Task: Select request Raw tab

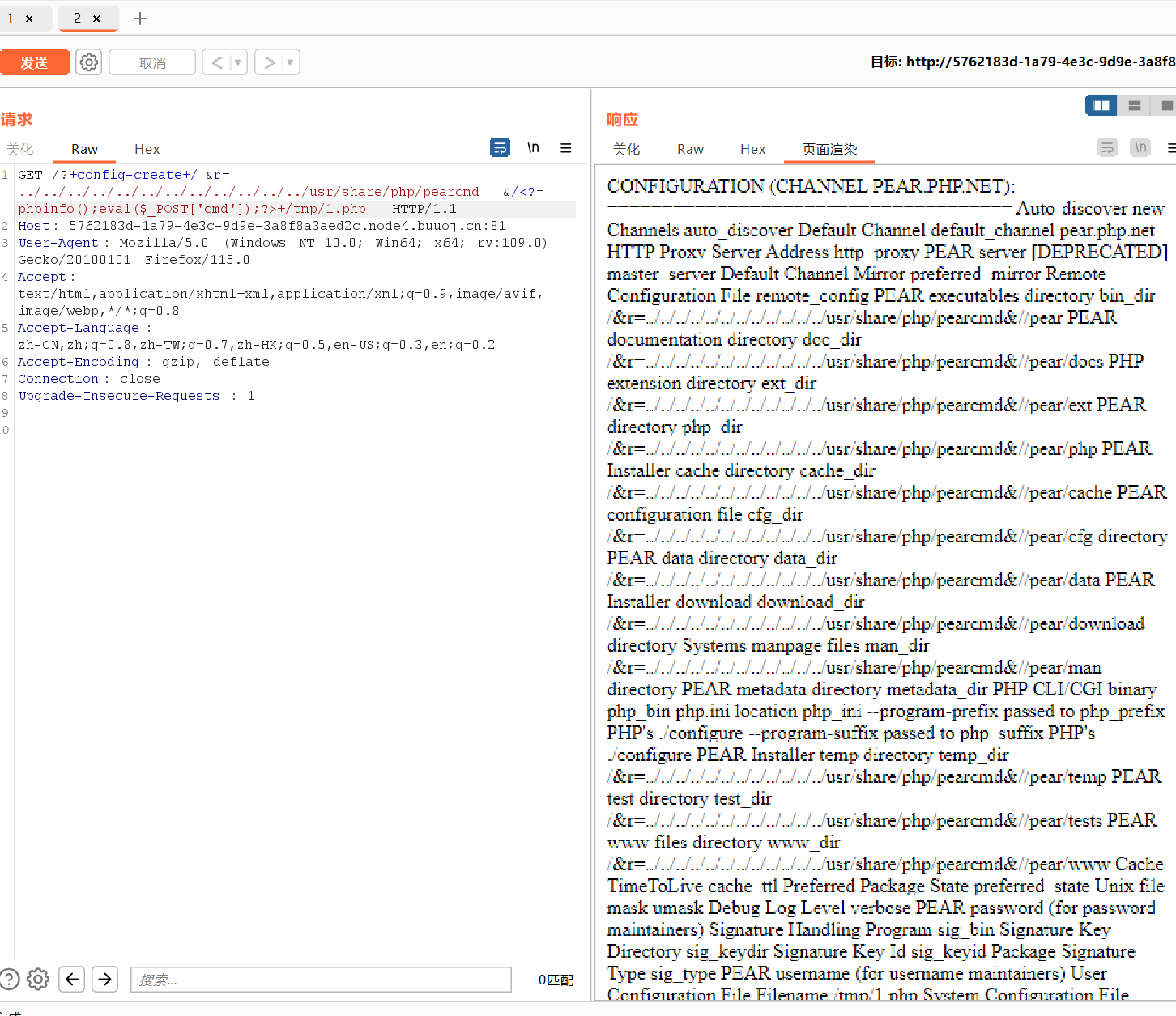Action: [84, 149]
